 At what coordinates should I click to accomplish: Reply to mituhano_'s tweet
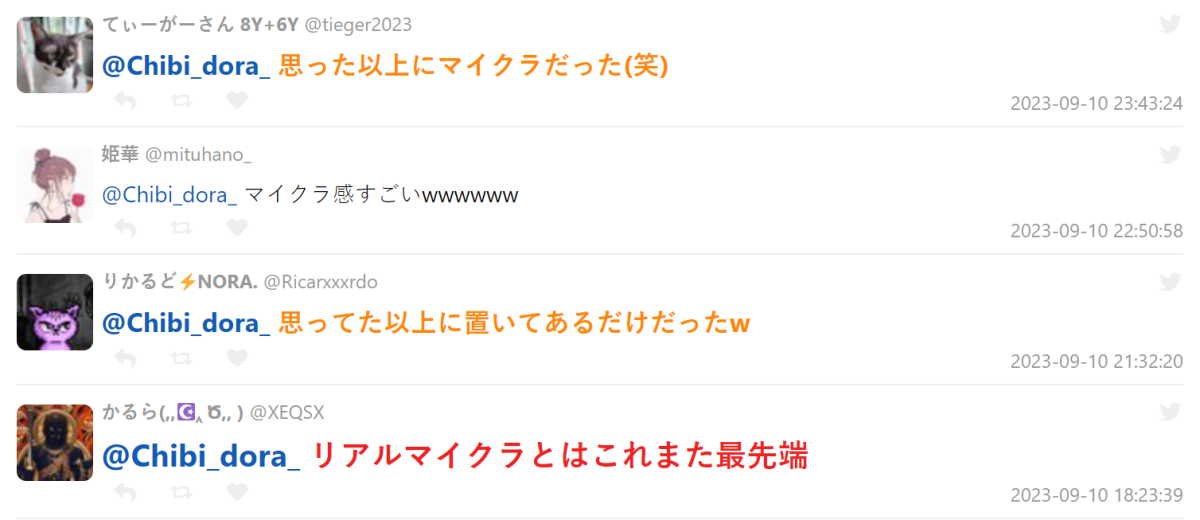coord(125,228)
